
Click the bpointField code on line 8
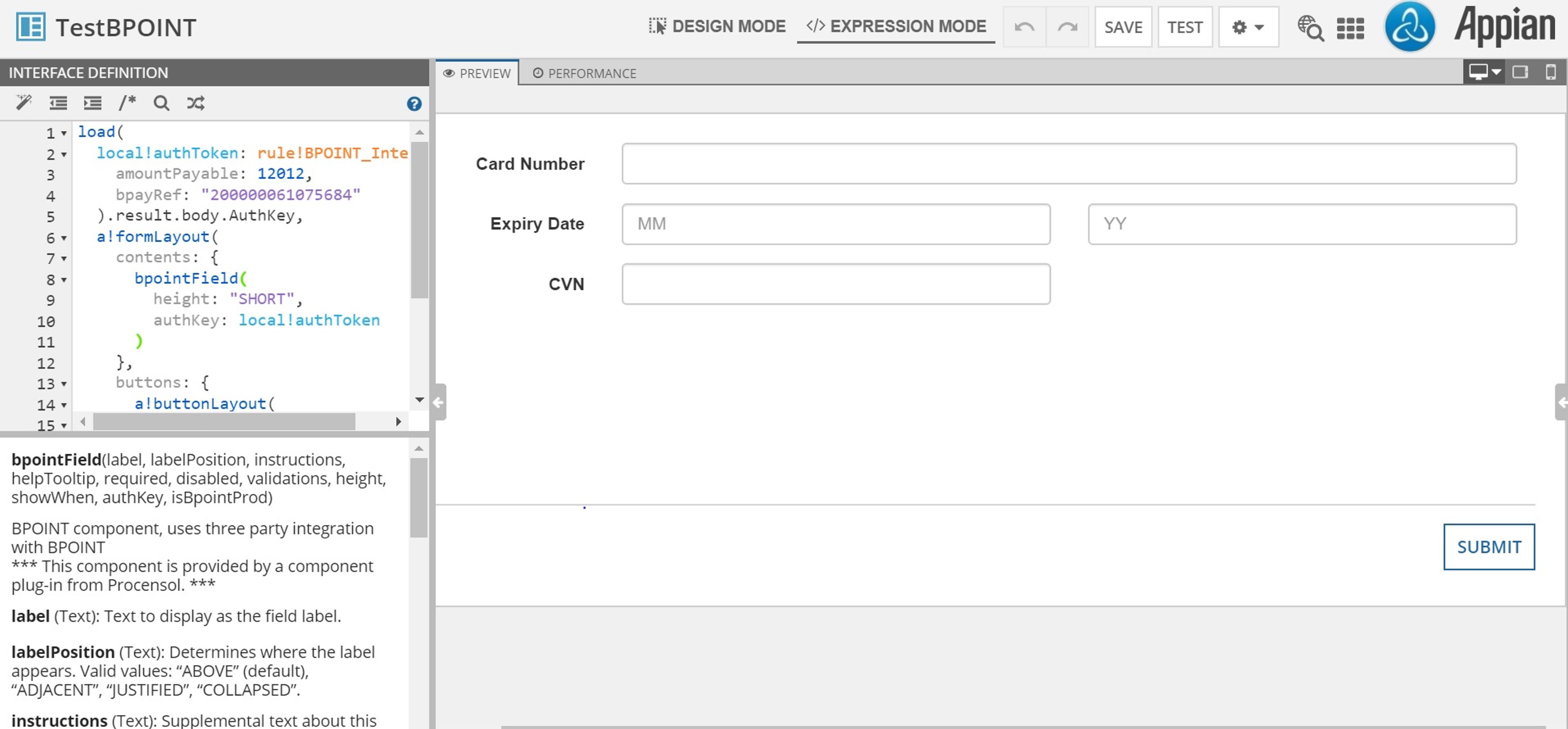pyautogui.click(x=191, y=278)
